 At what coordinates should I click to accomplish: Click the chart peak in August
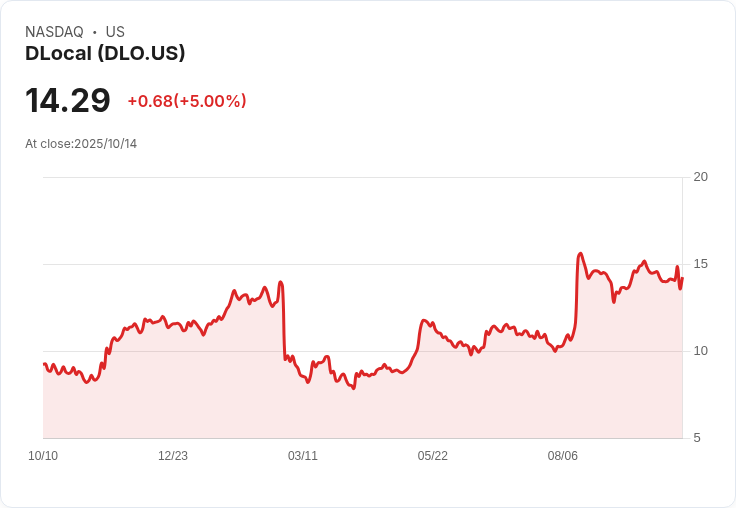(581, 254)
